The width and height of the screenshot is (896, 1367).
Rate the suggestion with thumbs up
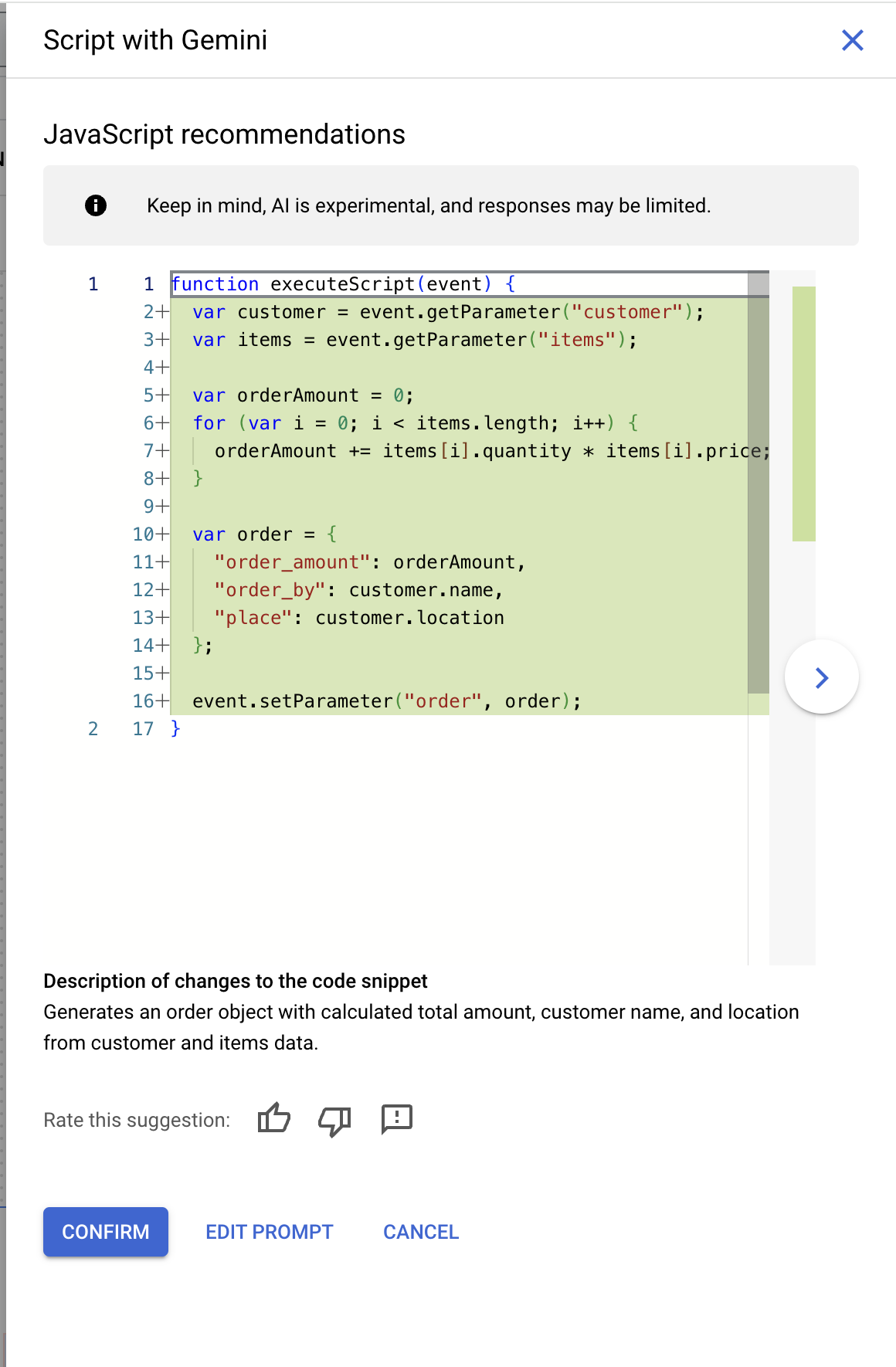click(x=273, y=1118)
